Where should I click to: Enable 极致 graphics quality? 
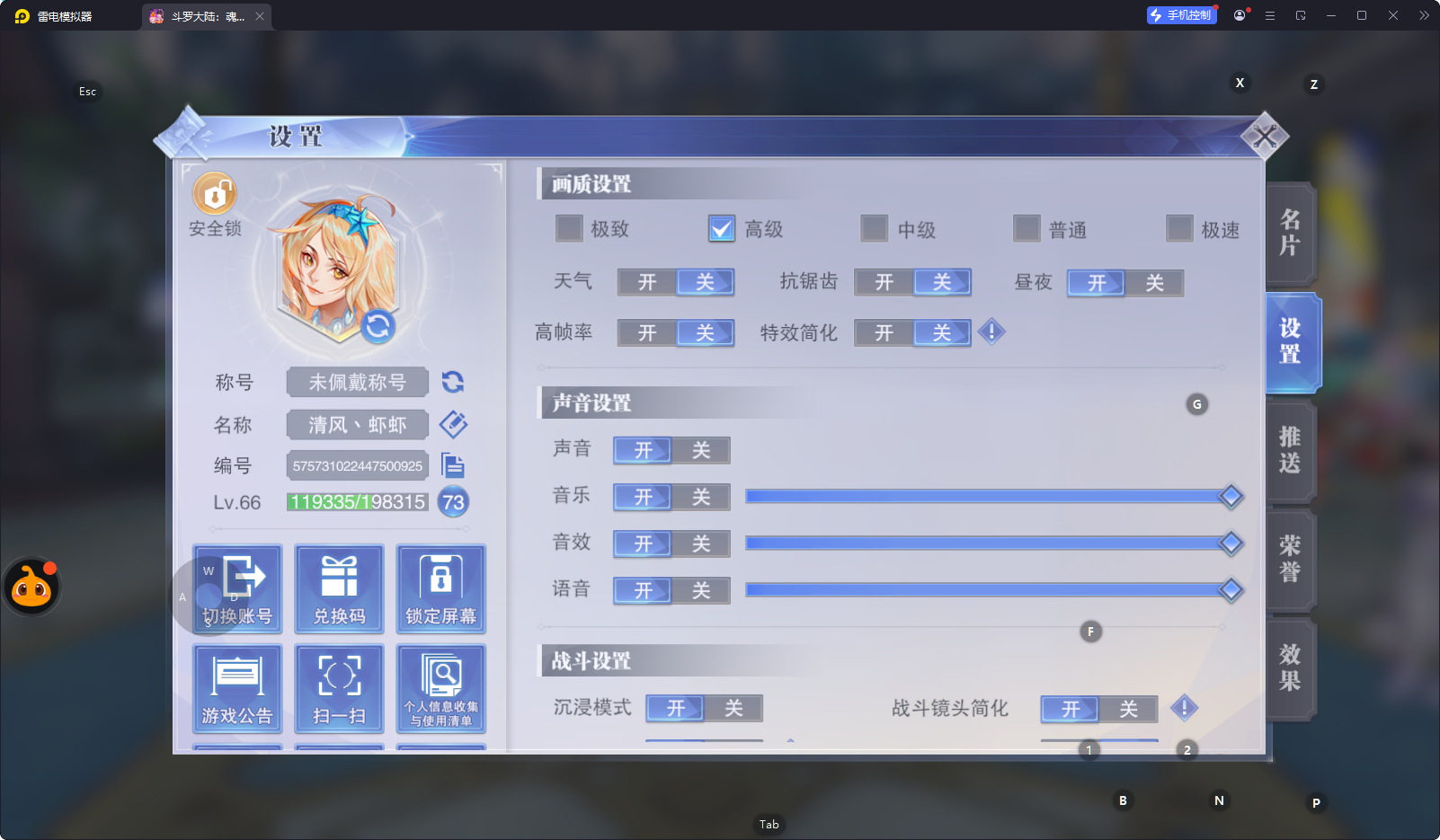tap(569, 229)
